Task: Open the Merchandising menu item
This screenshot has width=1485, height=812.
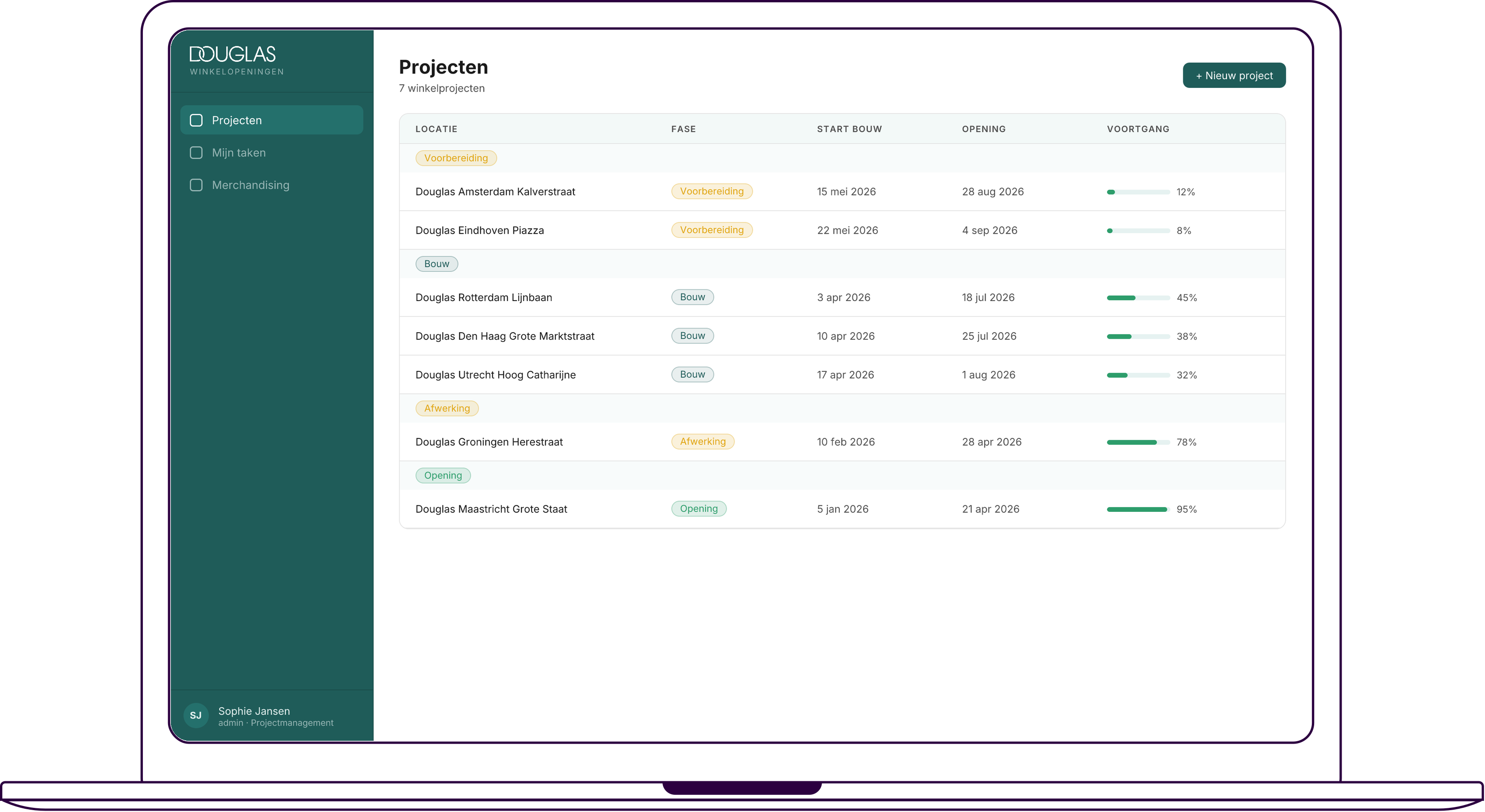Action: [x=250, y=185]
